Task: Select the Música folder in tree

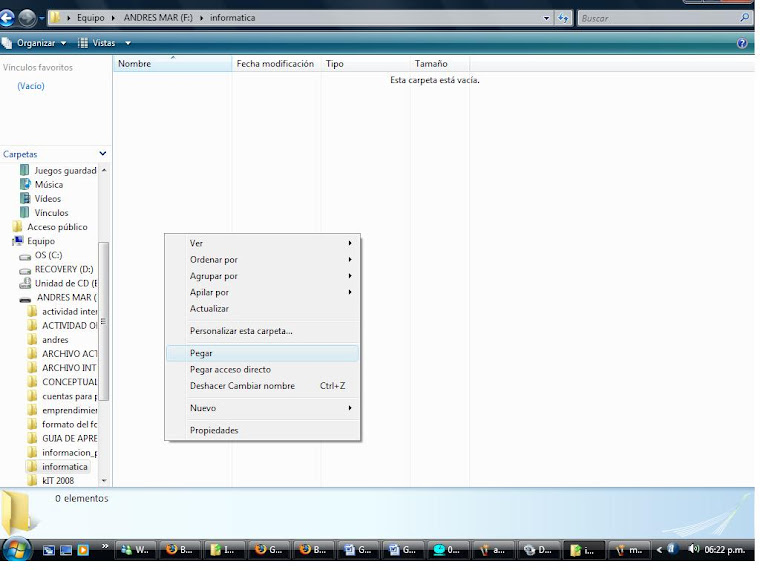Action: 42,185
